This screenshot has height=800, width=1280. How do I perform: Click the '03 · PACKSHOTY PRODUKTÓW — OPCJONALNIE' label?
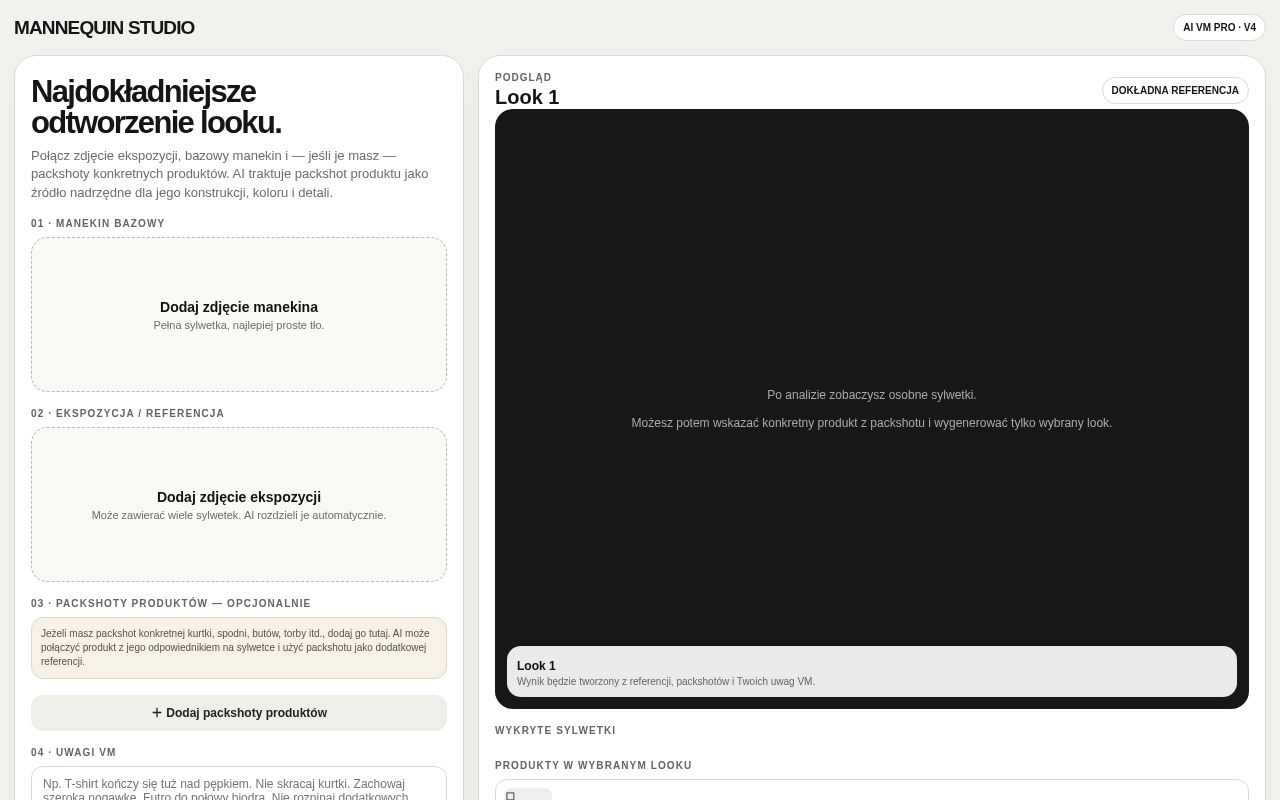171,604
